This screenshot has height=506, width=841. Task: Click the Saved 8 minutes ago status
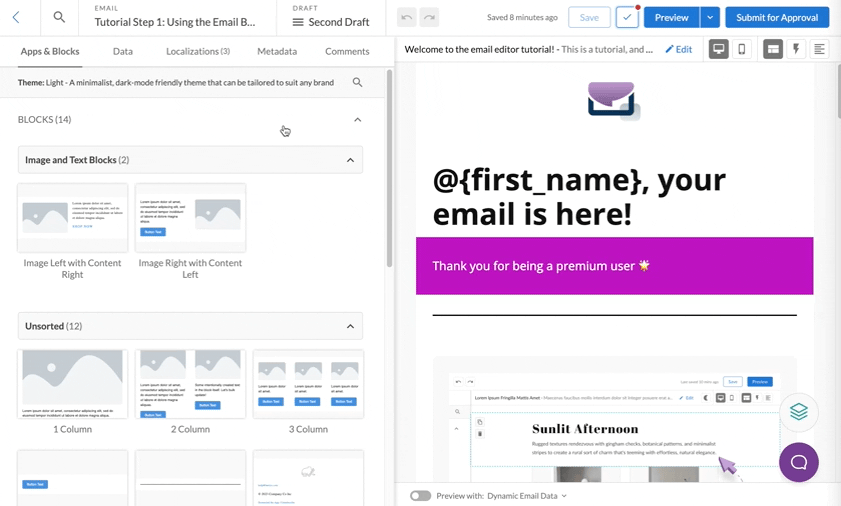[522, 18]
